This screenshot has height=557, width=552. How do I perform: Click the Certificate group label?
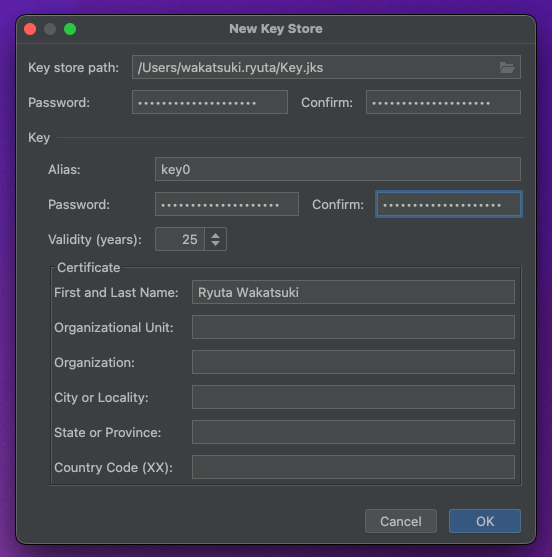88,267
